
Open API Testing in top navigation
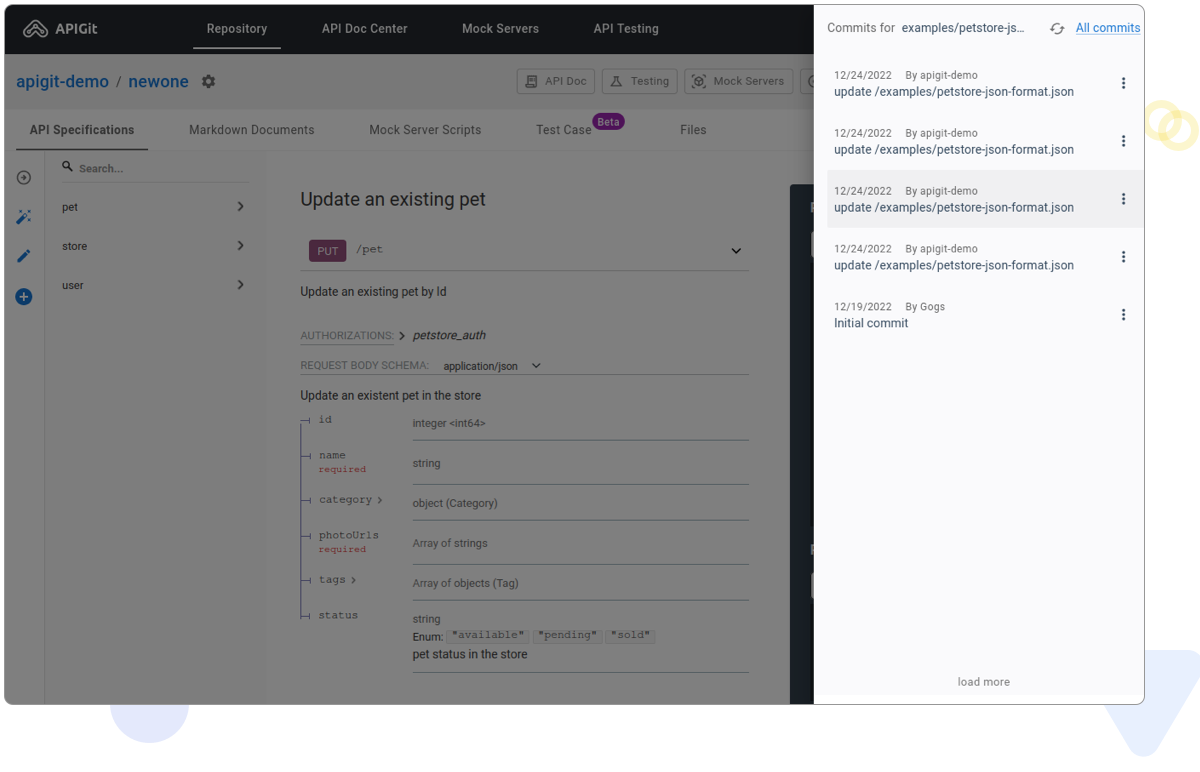click(x=626, y=29)
